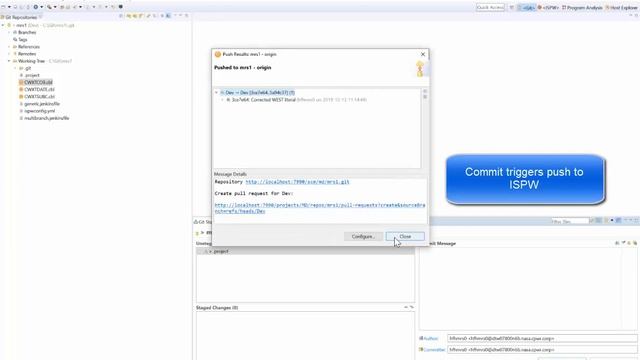Open the create pull request link for Dev
The image size is (640, 360).
point(320,208)
